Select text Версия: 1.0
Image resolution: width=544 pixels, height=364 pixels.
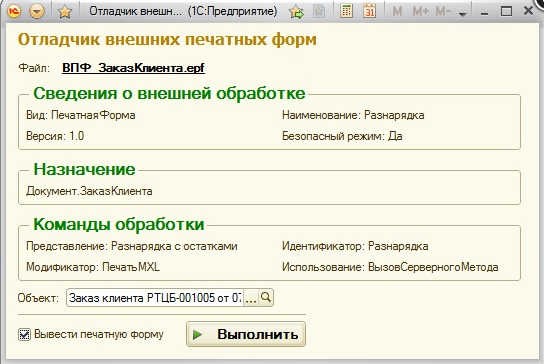pos(55,136)
